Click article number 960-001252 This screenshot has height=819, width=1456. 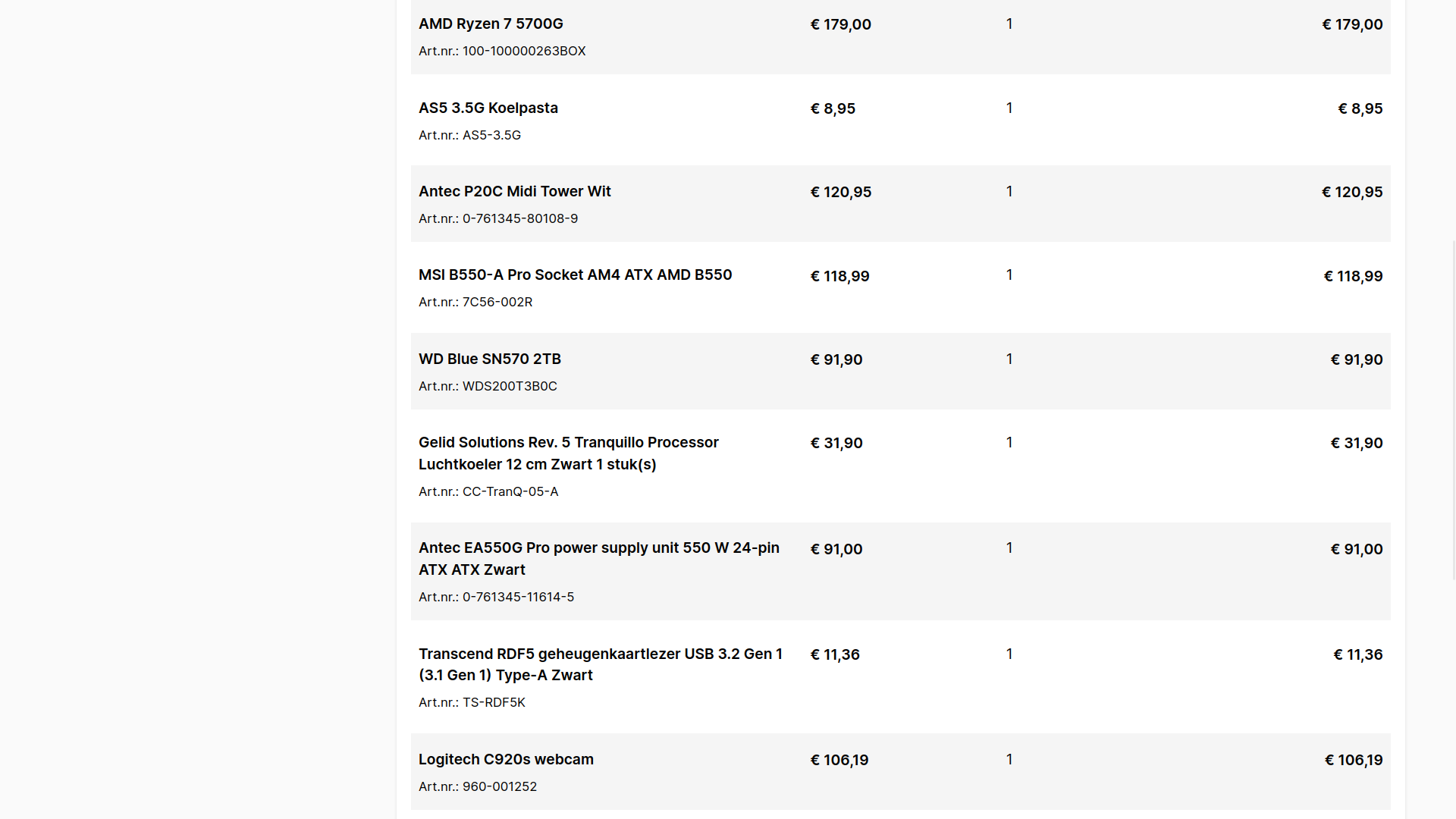499,787
